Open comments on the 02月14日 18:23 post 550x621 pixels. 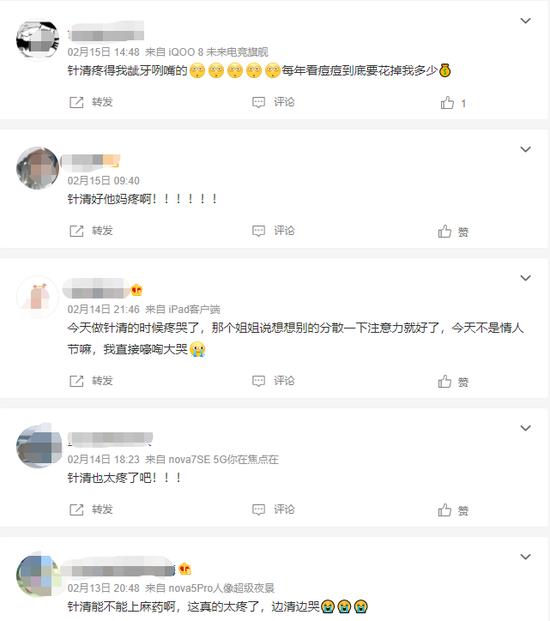[x=273, y=510]
